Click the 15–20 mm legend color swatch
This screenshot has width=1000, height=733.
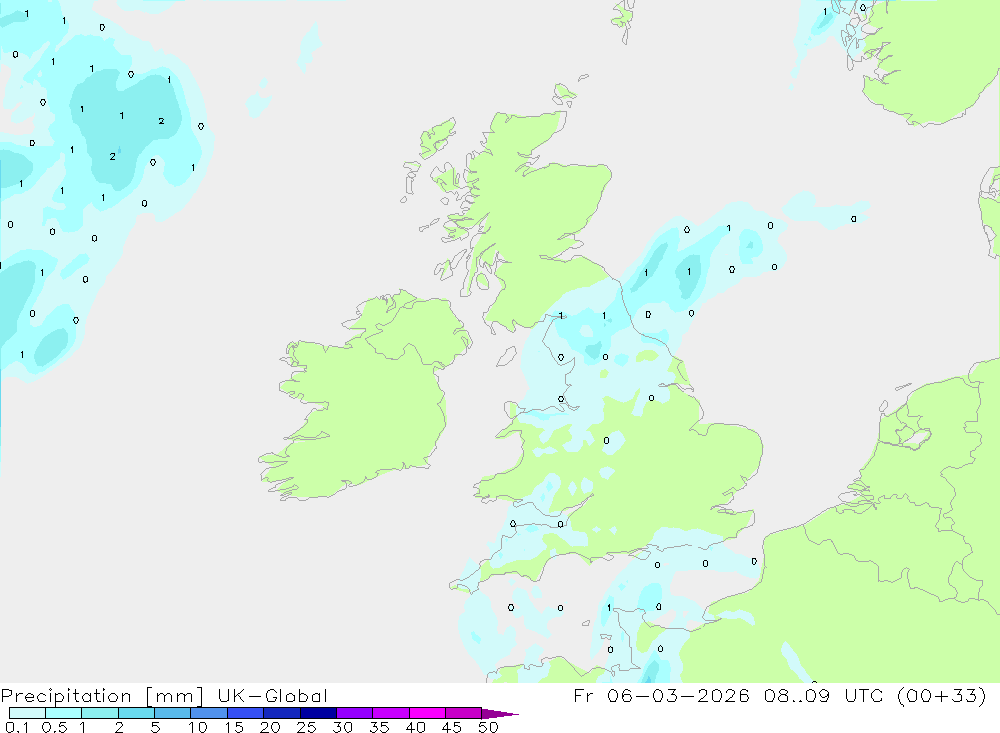point(246,713)
